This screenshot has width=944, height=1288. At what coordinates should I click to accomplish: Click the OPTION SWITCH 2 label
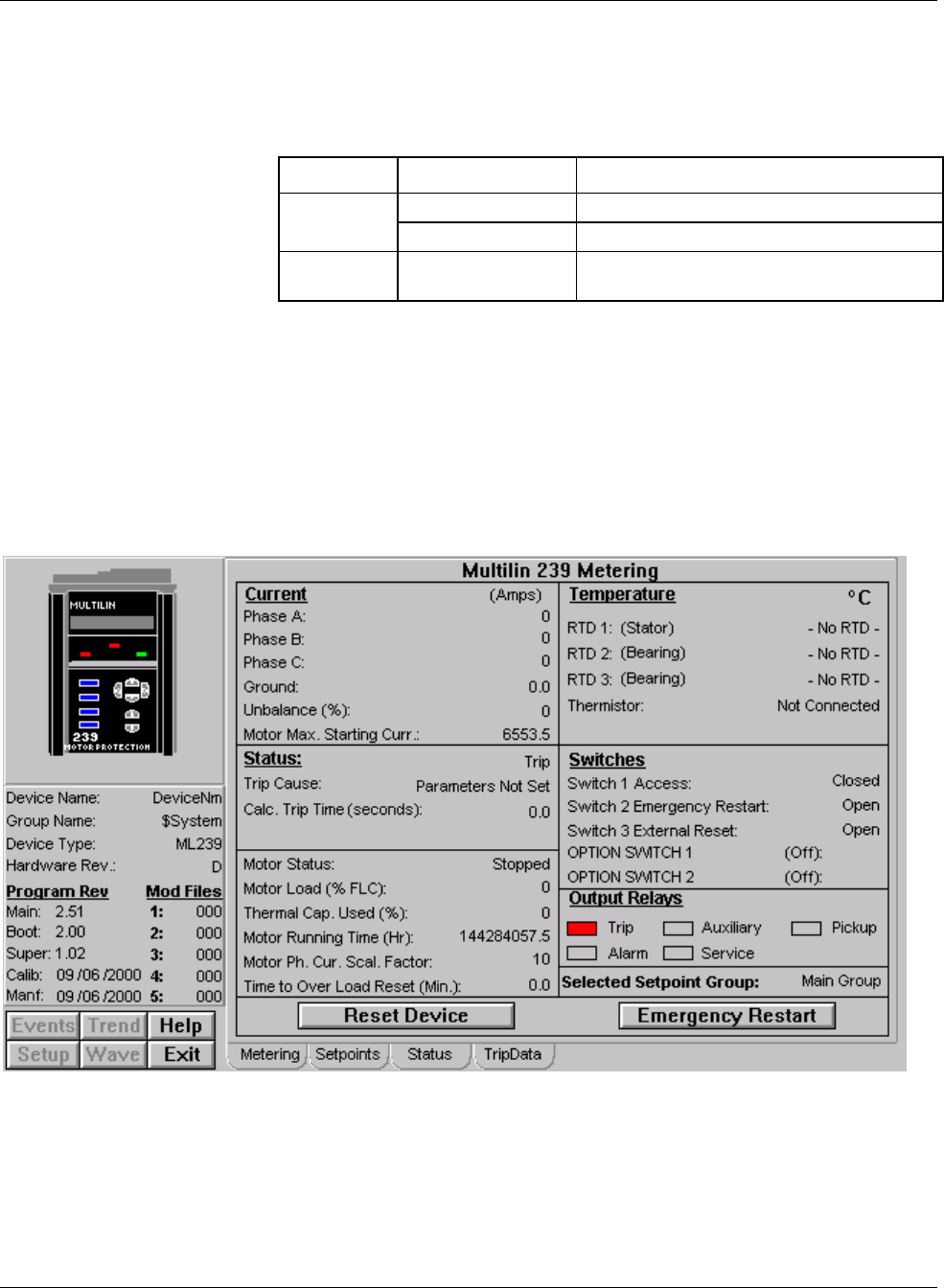pos(630,877)
